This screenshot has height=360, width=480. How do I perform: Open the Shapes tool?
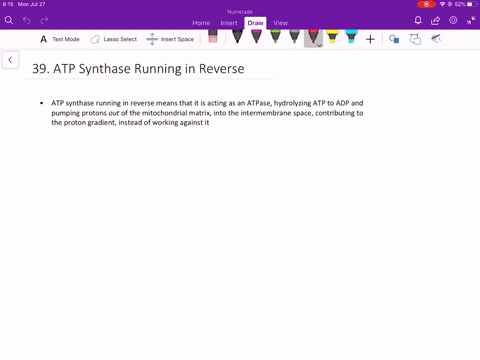click(x=394, y=39)
